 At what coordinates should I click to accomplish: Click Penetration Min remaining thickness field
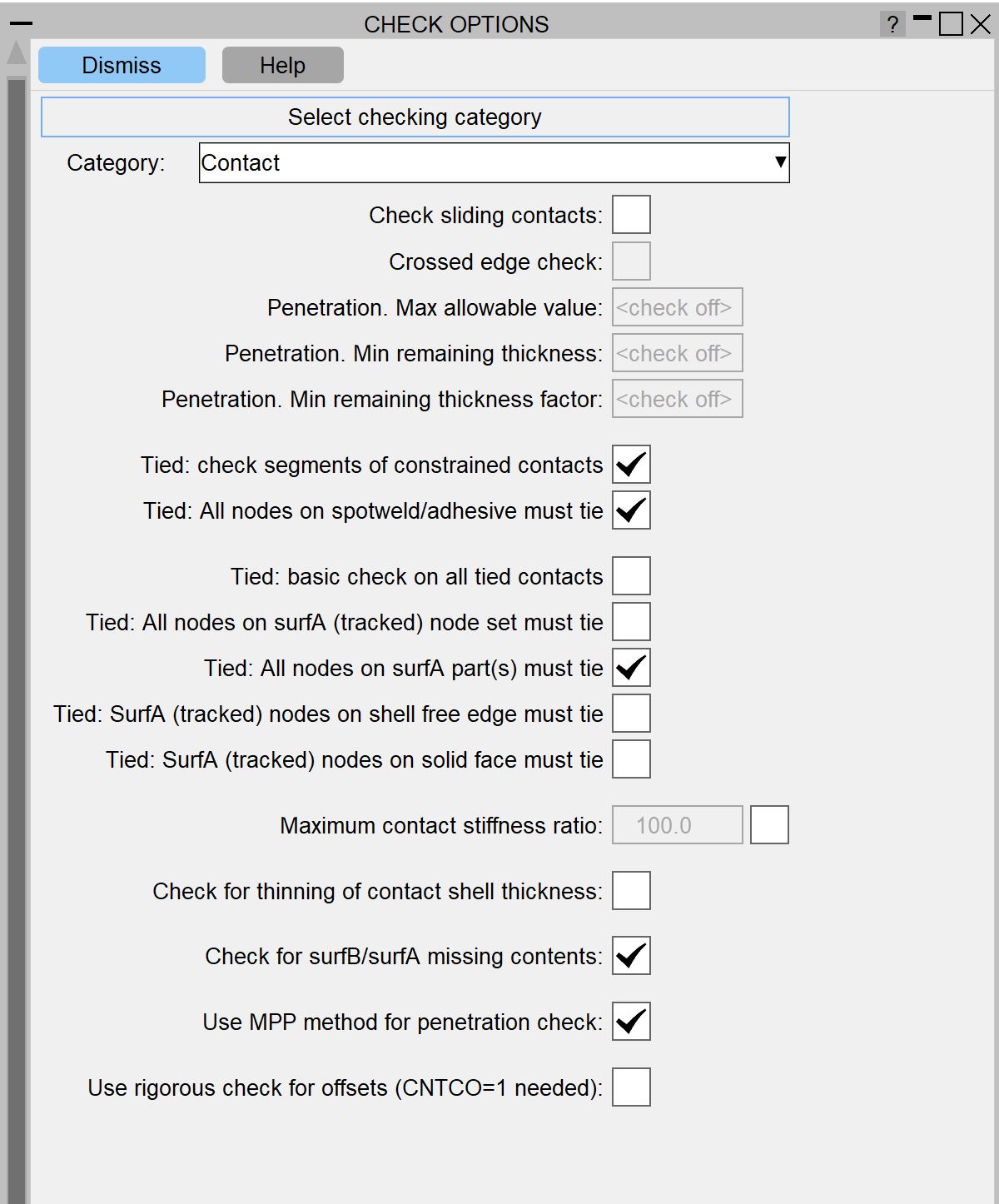click(x=677, y=353)
